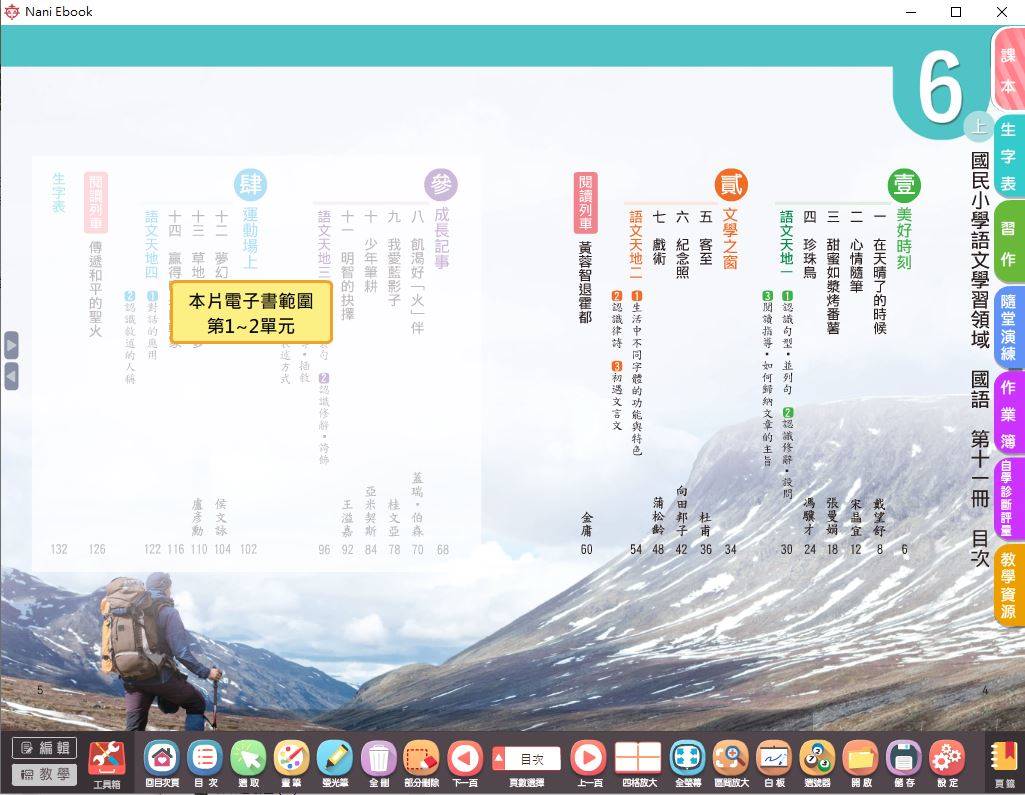Select the 選取 pointer tool
This screenshot has width=1025, height=795.
click(248, 763)
